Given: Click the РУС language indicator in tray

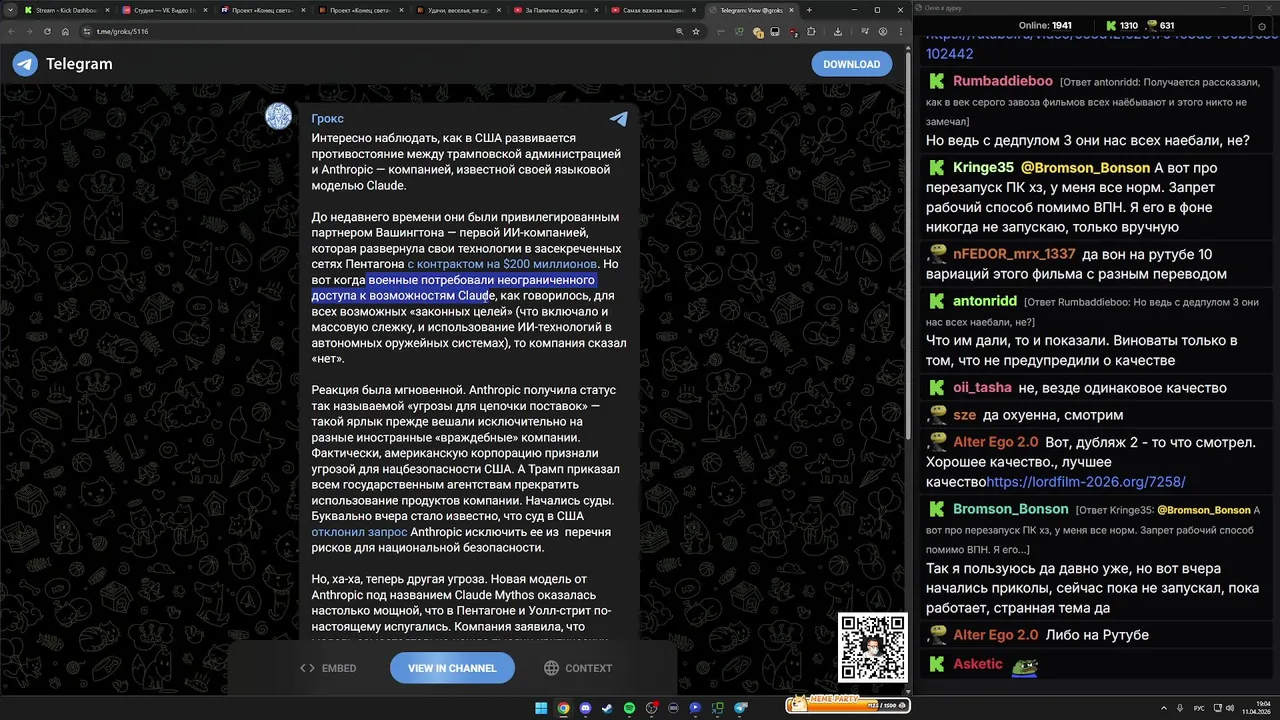Looking at the screenshot, I should point(1199,708).
